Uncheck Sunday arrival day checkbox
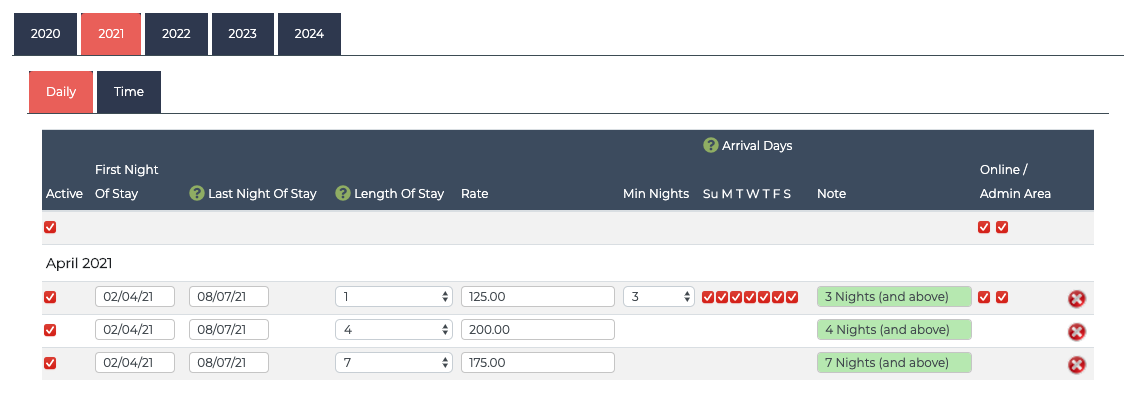The image size is (1133, 416). [x=708, y=297]
